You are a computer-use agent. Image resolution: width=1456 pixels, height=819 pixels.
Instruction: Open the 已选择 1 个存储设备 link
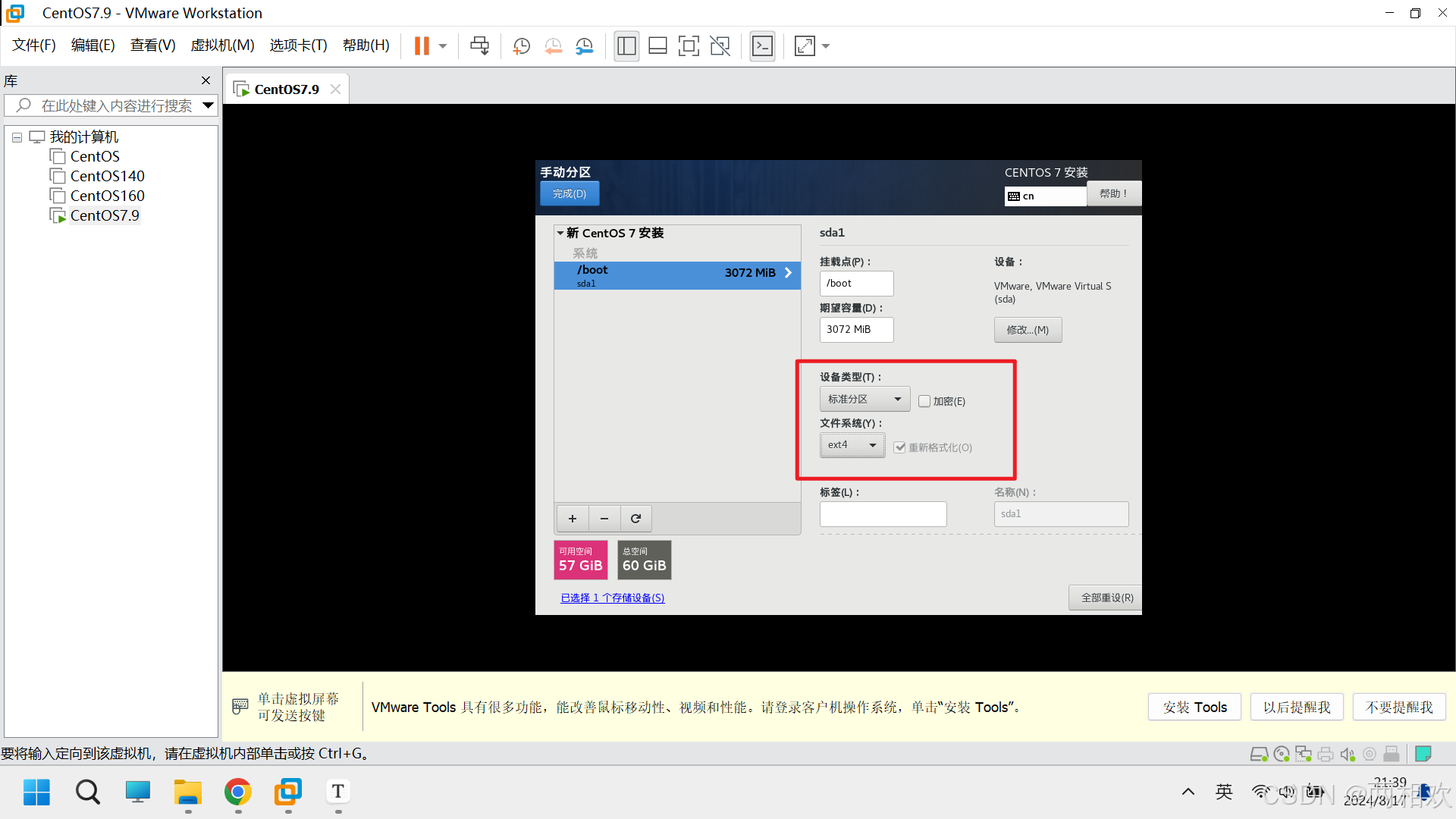coord(612,598)
